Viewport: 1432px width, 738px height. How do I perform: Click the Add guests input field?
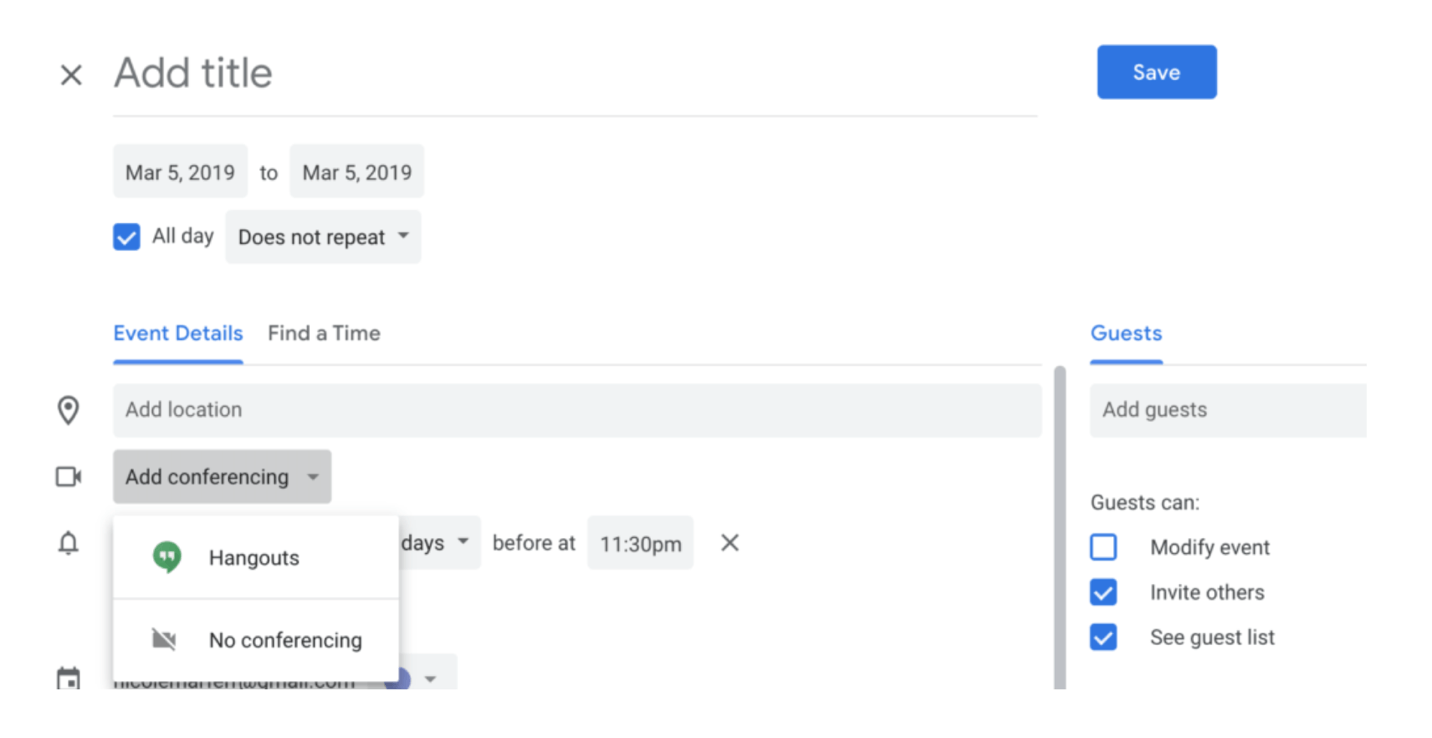(x=1226, y=410)
